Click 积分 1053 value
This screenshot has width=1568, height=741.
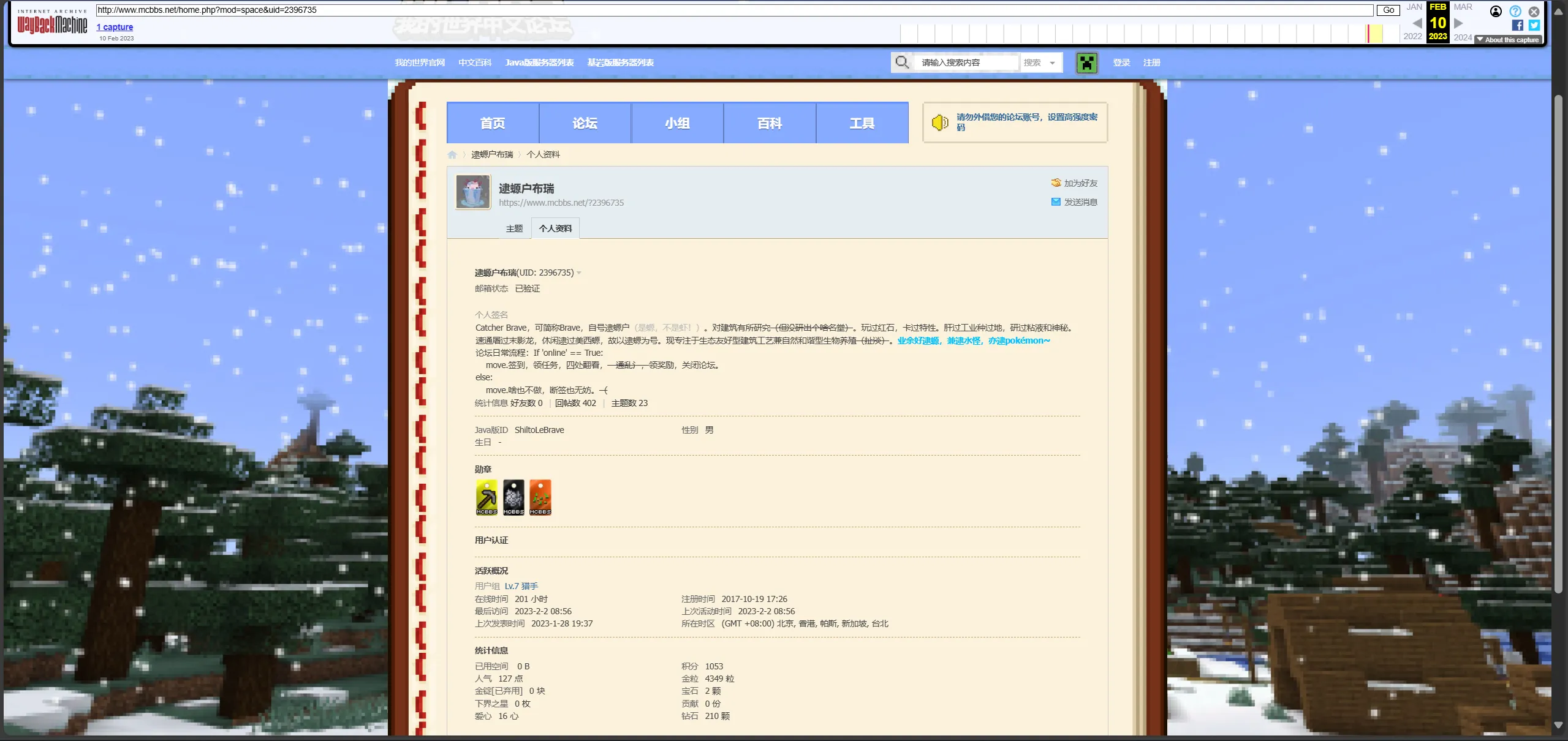714,666
